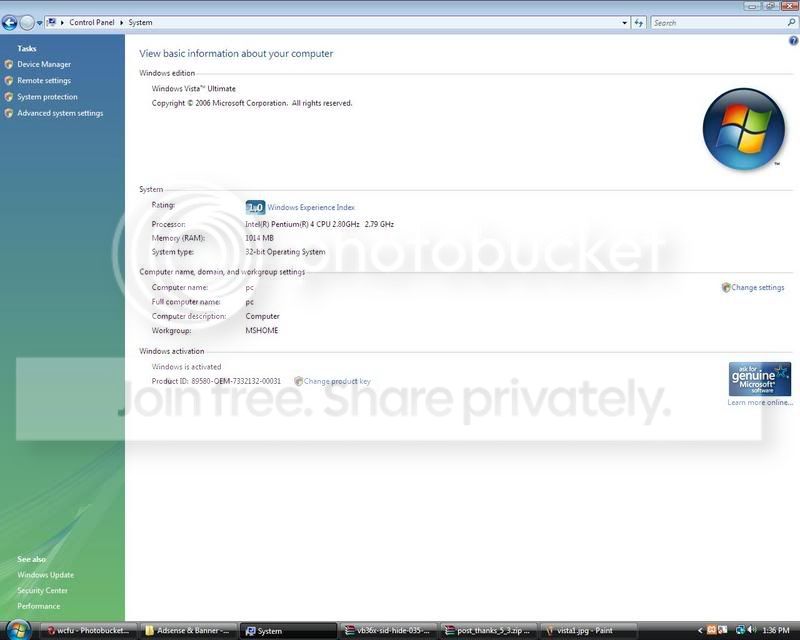This screenshot has height=640, width=800.
Task: Click Change settings link
Action: click(758, 287)
